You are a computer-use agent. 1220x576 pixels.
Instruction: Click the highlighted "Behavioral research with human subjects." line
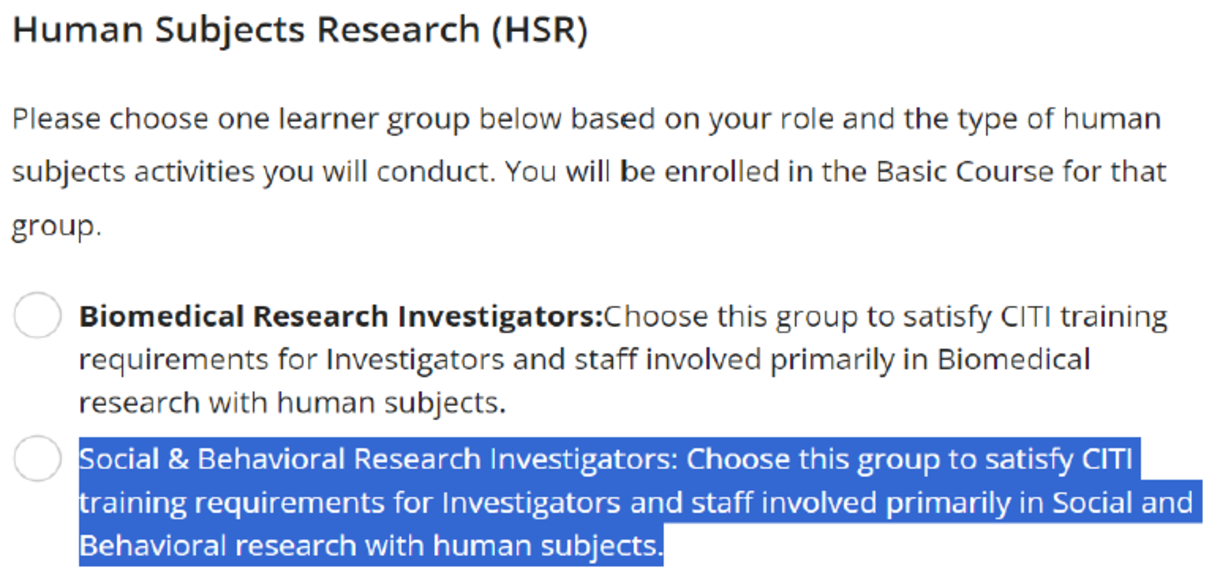click(370, 546)
